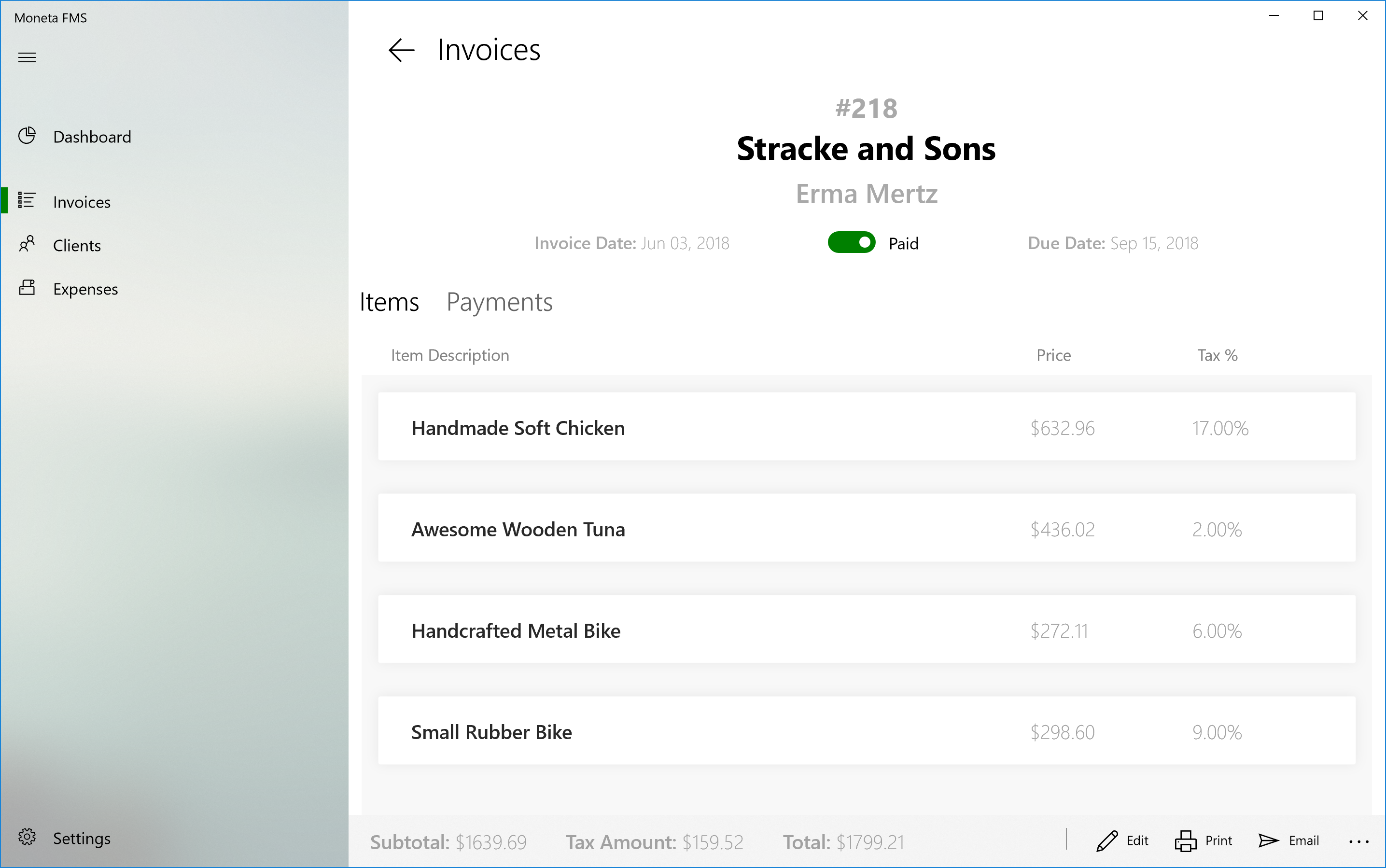The height and width of the screenshot is (868, 1386).
Task: Click the back arrow next to Invoices
Action: (x=401, y=51)
